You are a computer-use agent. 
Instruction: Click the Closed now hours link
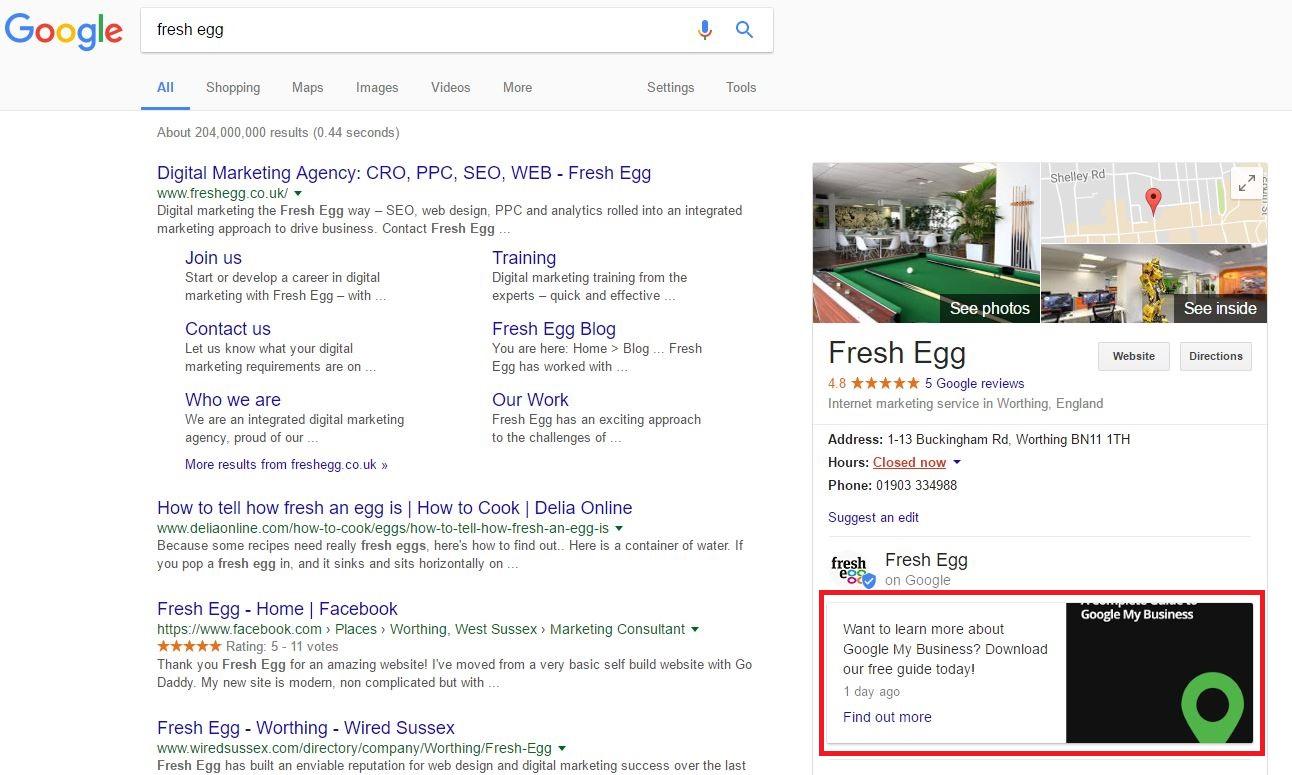909,463
